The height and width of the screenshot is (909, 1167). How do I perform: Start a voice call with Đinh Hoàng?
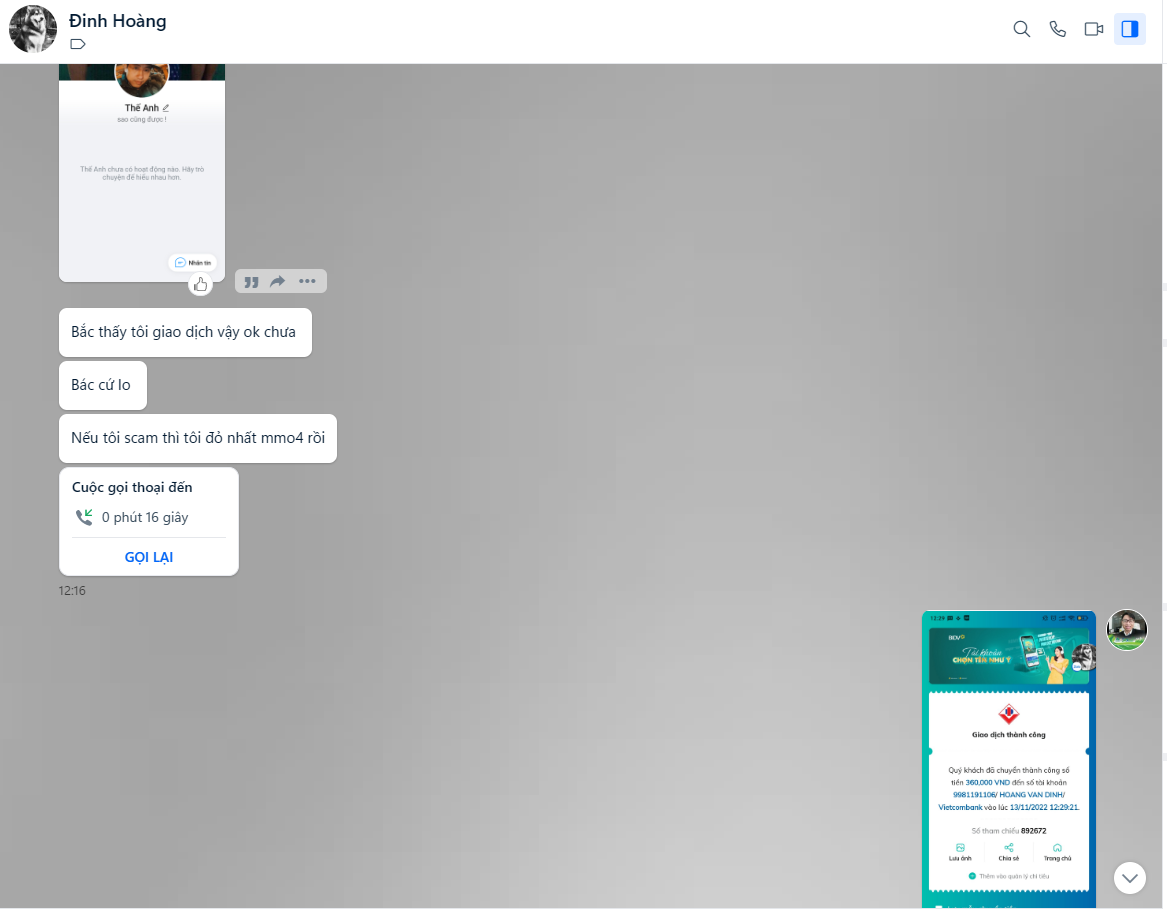(1057, 29)
